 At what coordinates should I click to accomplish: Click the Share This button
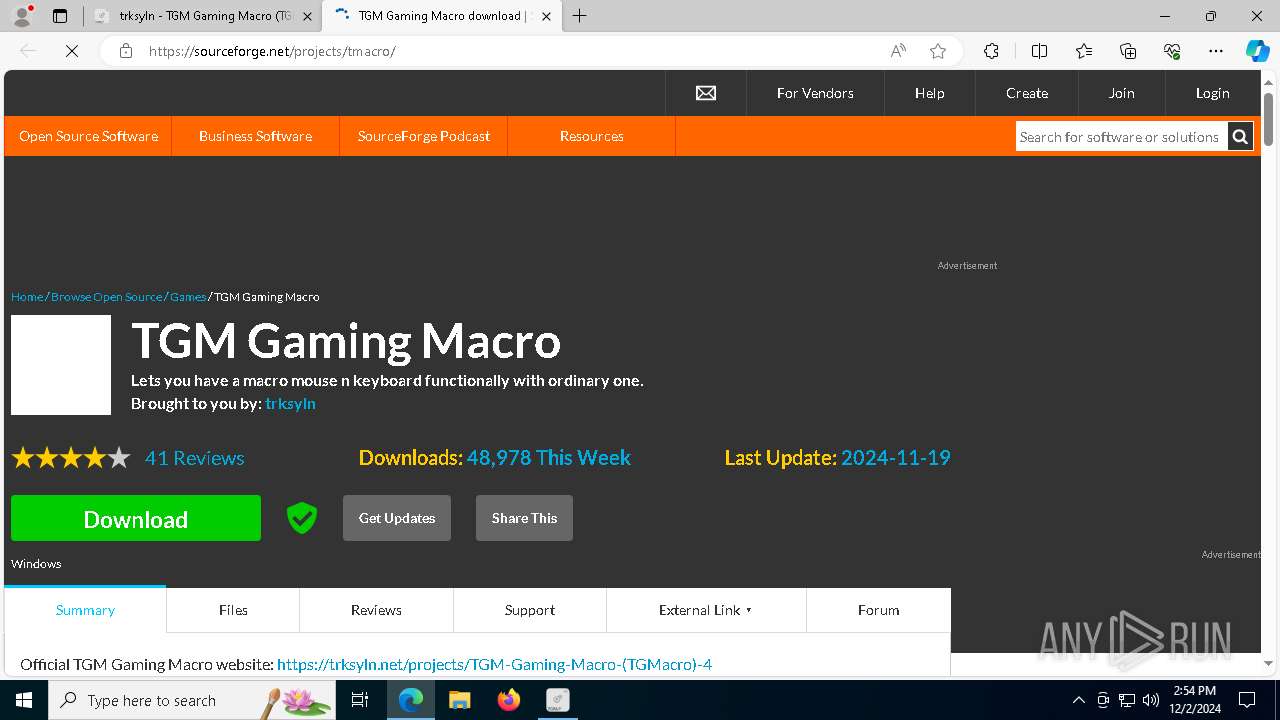pyautogui.click(x=524, y=518)
